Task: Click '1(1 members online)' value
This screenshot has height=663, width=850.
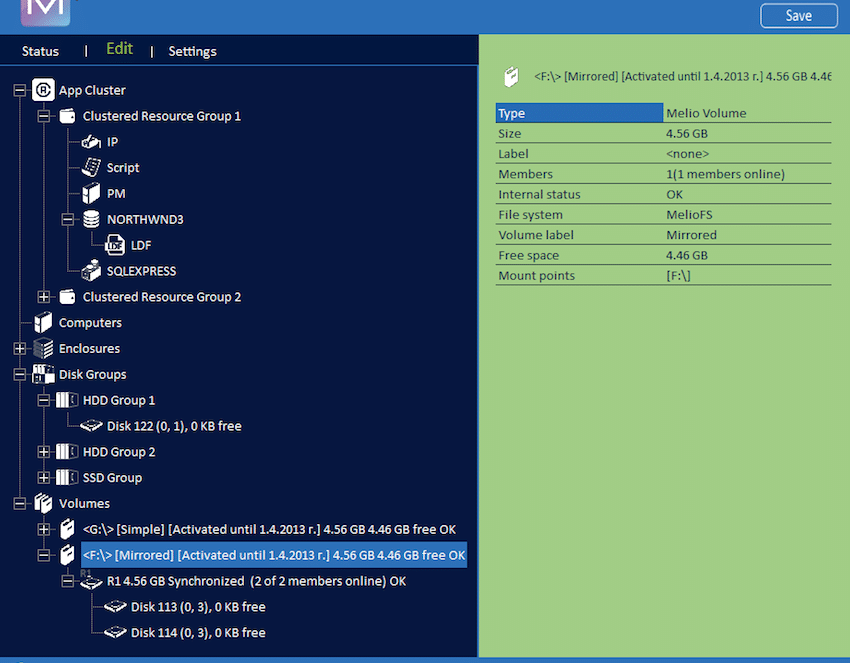Action: 725,174
